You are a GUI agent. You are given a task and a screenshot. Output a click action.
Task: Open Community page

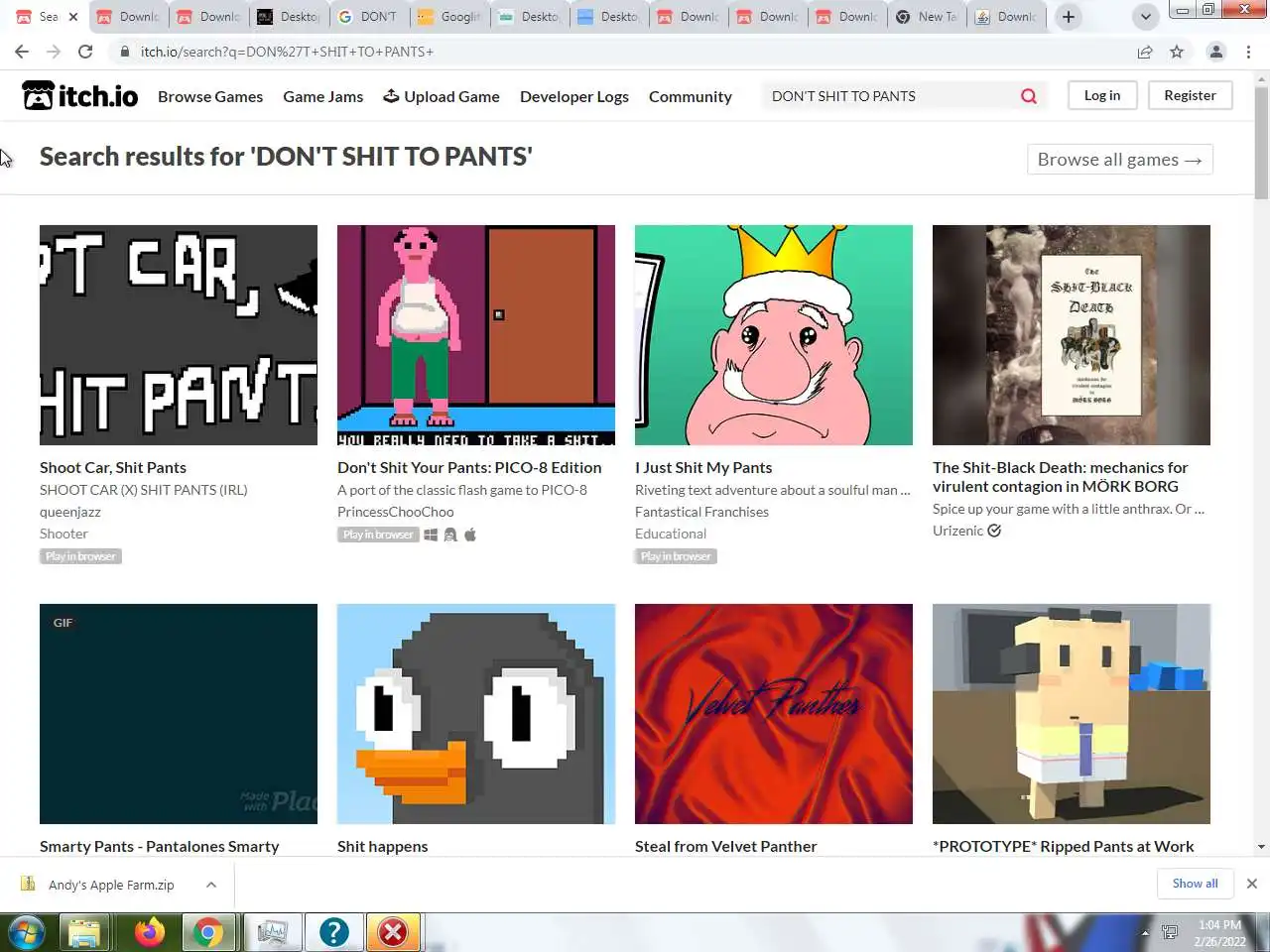pos(691,96)
